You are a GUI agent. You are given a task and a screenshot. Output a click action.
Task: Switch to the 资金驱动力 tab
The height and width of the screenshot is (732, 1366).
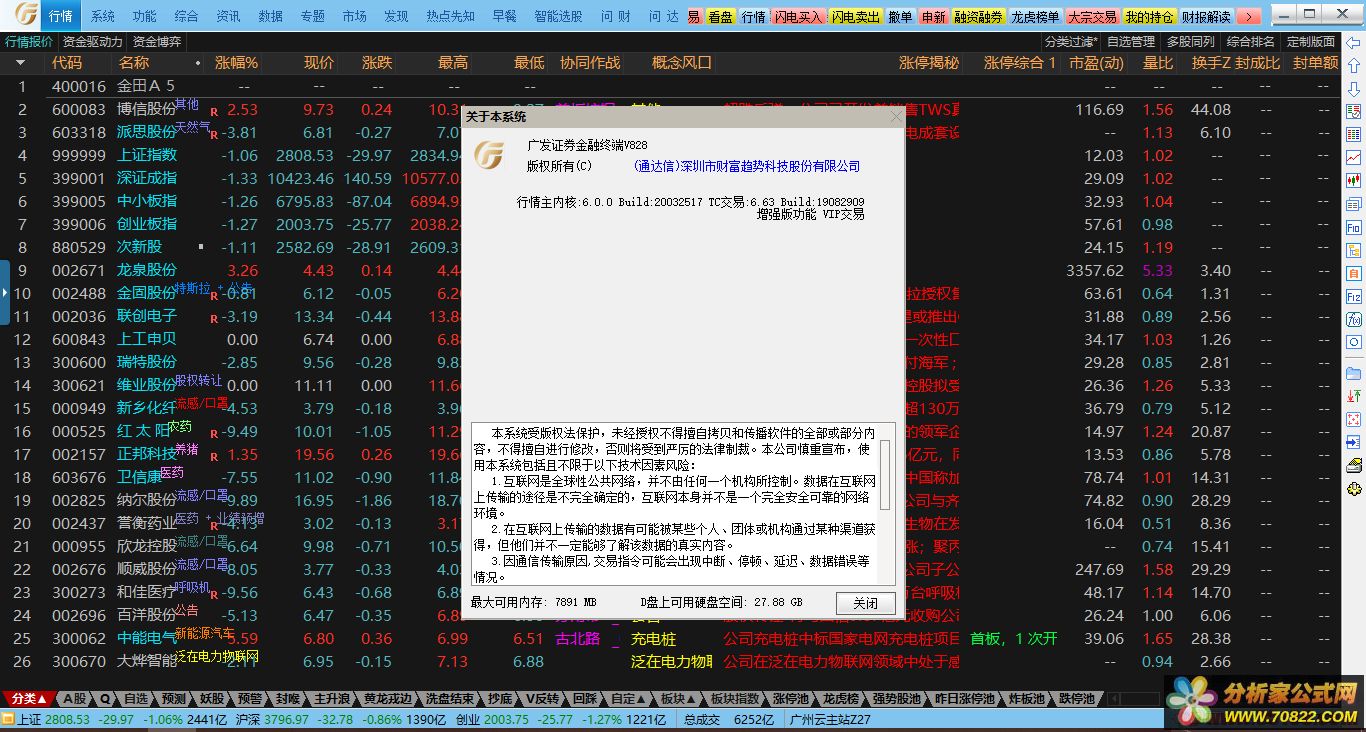[x=93, y=42]
